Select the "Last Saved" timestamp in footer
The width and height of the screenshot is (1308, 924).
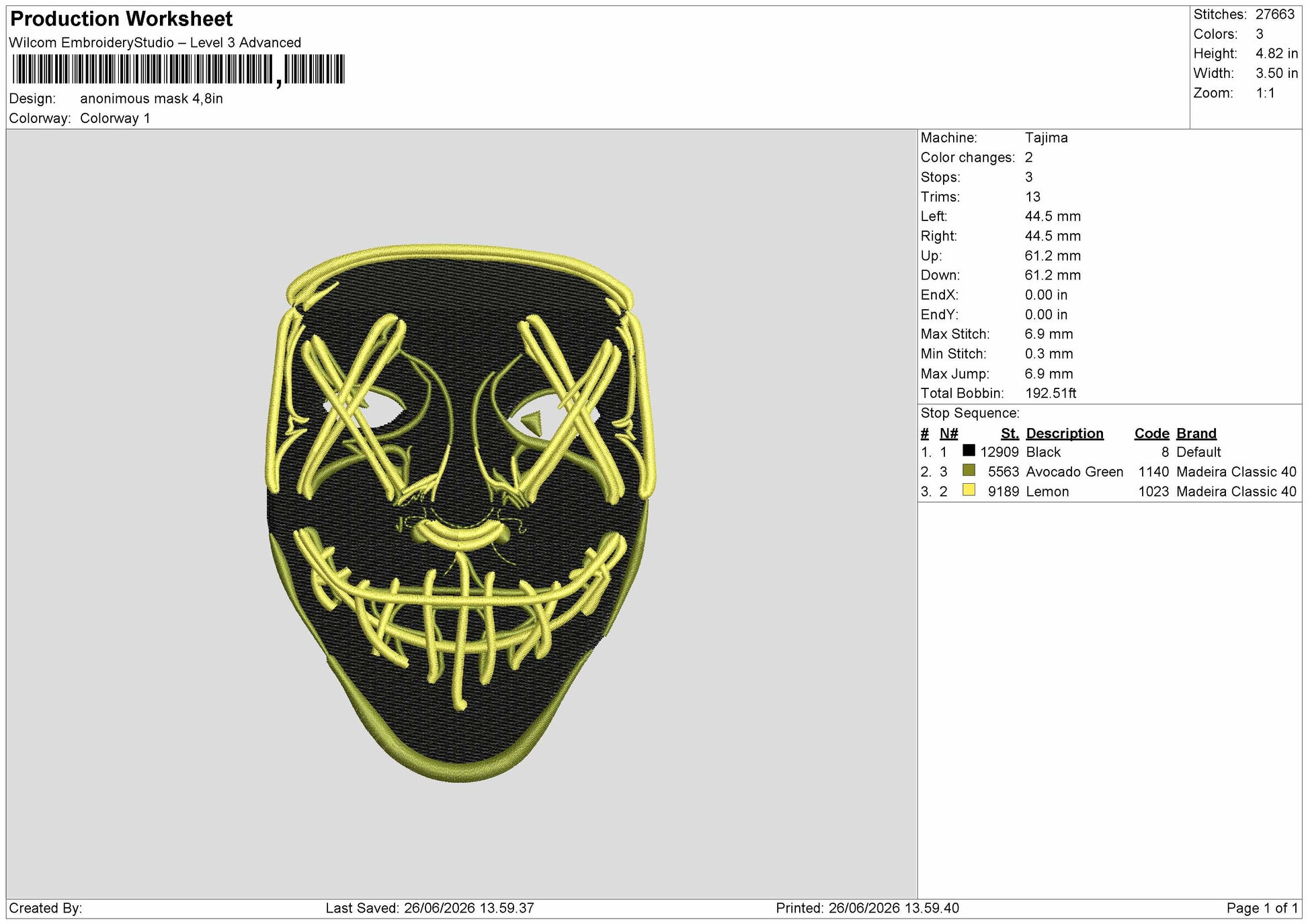(x=430, y=909)
